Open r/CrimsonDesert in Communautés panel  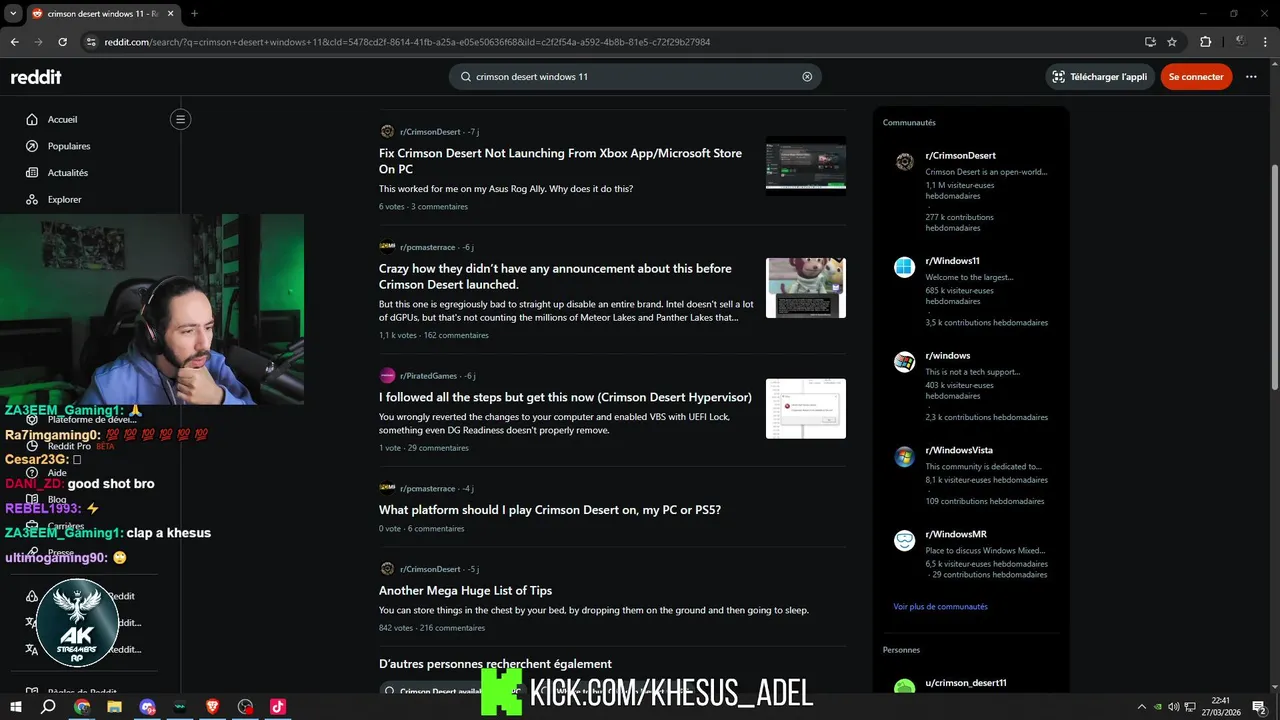click(960, 156)
